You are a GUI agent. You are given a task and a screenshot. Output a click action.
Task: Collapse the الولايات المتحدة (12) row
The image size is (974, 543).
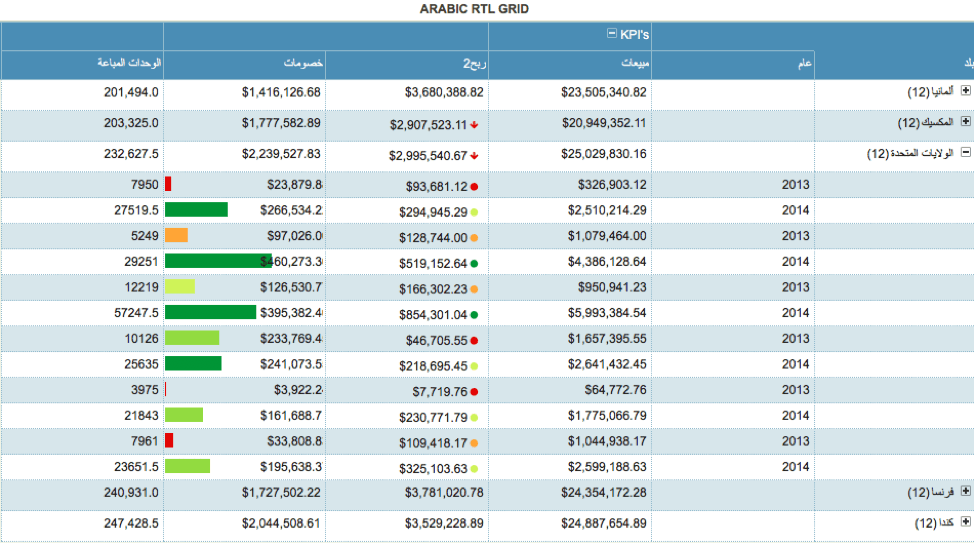965,153
